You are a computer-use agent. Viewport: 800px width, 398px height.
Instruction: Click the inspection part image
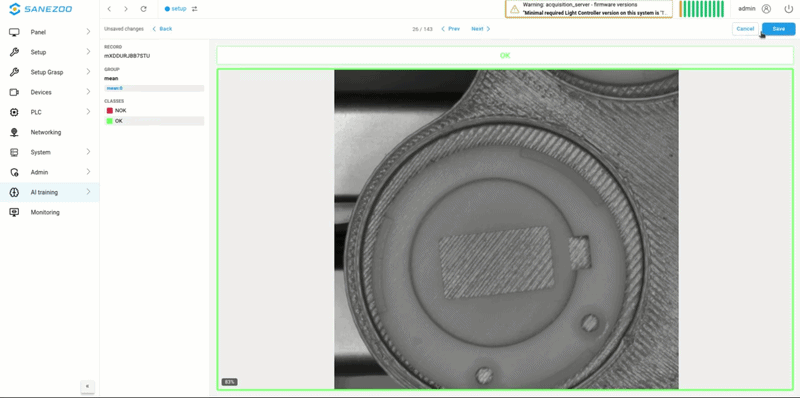coord(506,230)
